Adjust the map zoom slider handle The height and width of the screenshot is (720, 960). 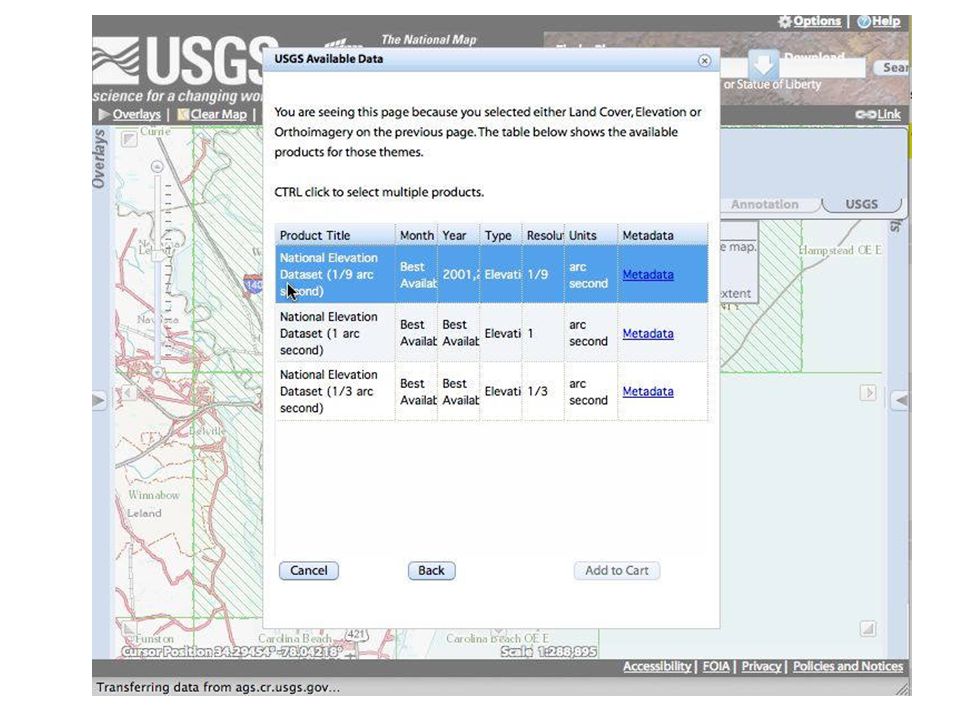(158, 256)
